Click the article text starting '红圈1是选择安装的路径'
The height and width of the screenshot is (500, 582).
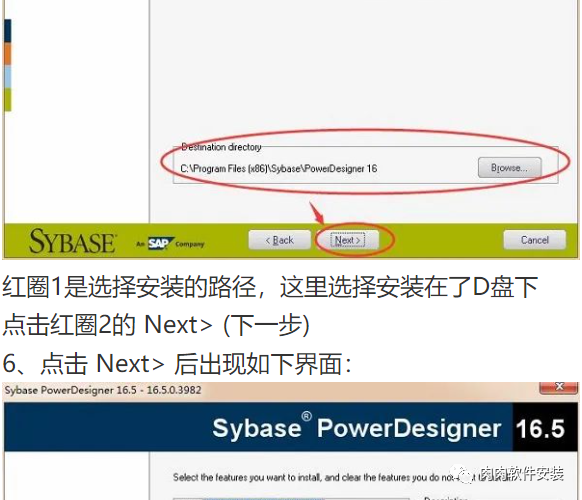(x=270, y=287)
